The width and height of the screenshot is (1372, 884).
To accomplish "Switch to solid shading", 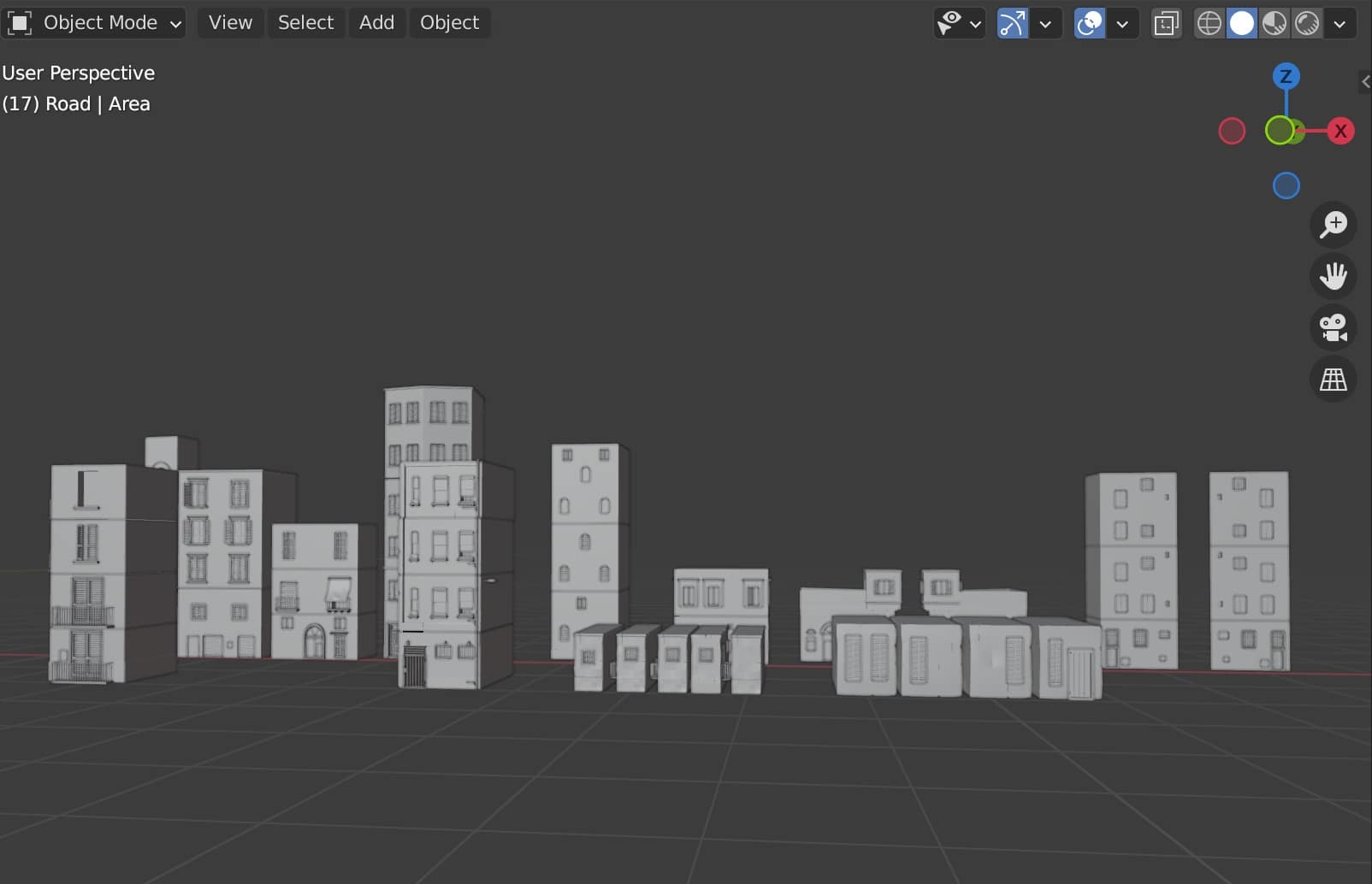I will tap(1241, 23).
